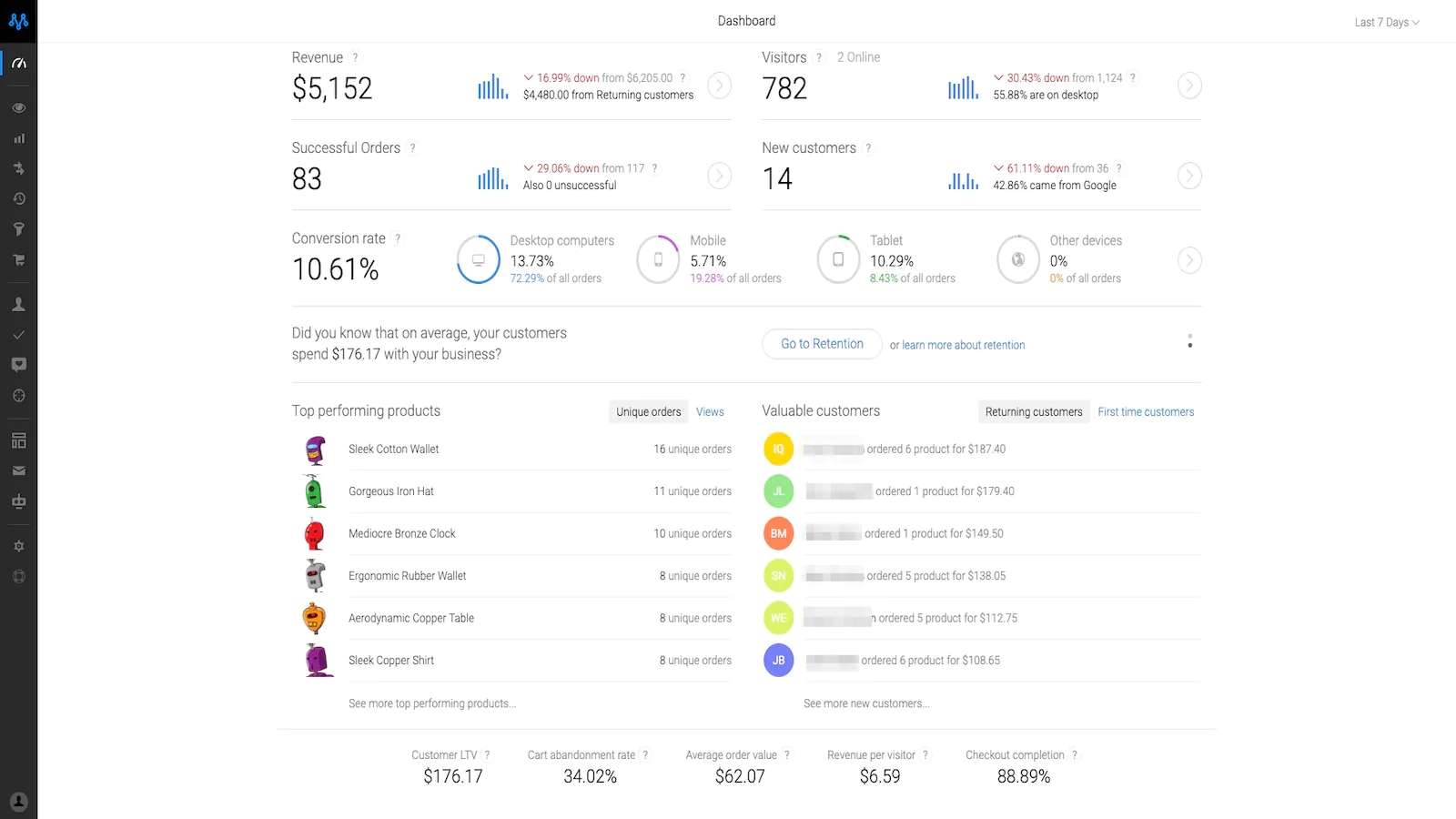The height and width of the screenshot is (819, 1456).
Task: Open the Ergonomic Rubber Wallet product
Action: (x=407, y=576)
